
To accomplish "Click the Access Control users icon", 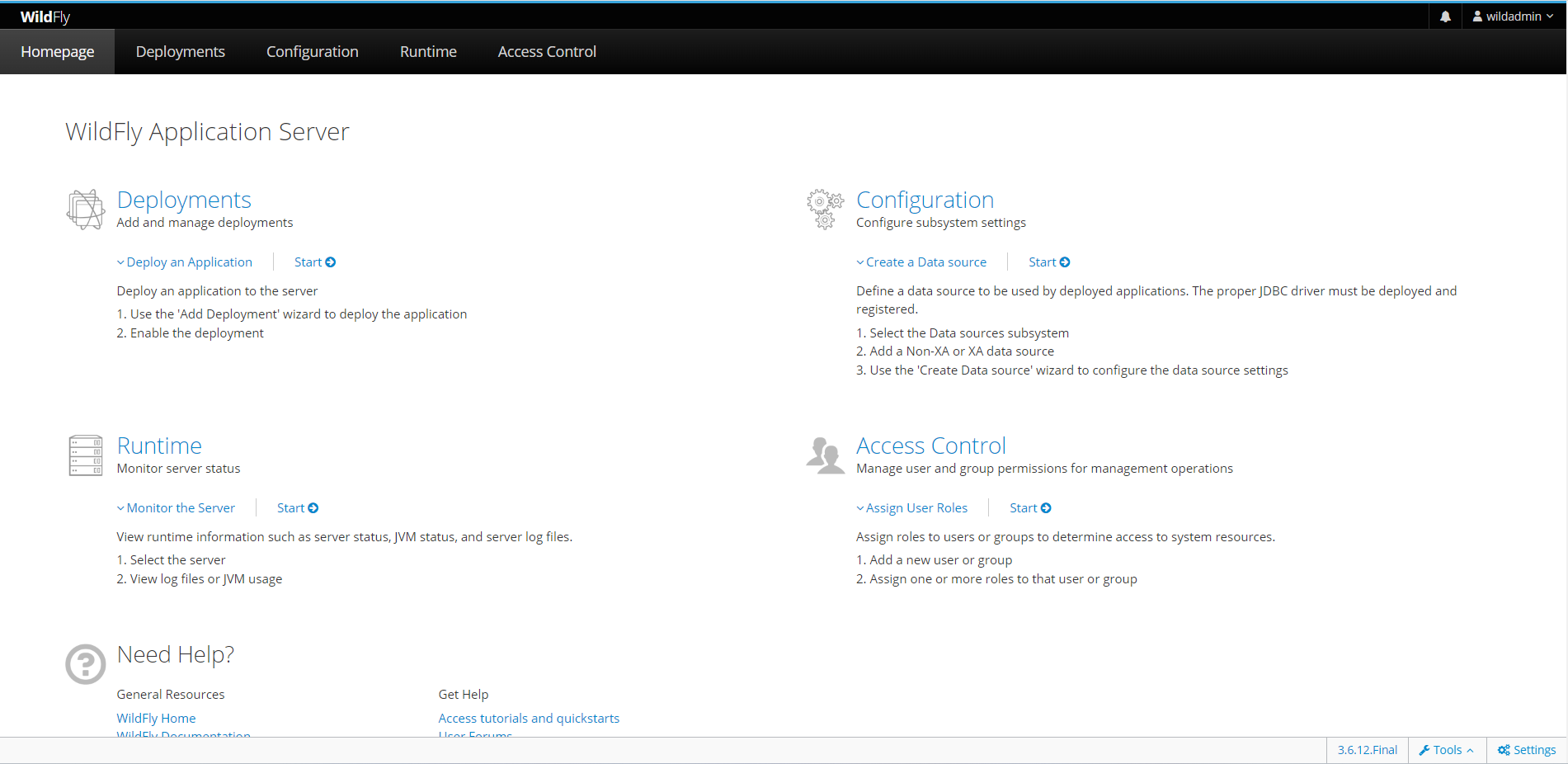I will (826, 455).
